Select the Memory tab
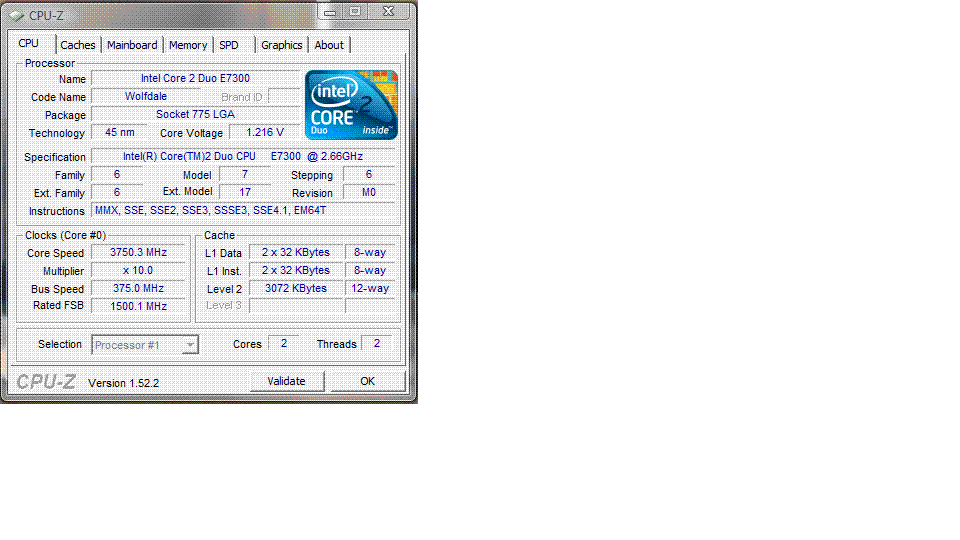This screenshot has height=540, width=960. click(188, 45)
